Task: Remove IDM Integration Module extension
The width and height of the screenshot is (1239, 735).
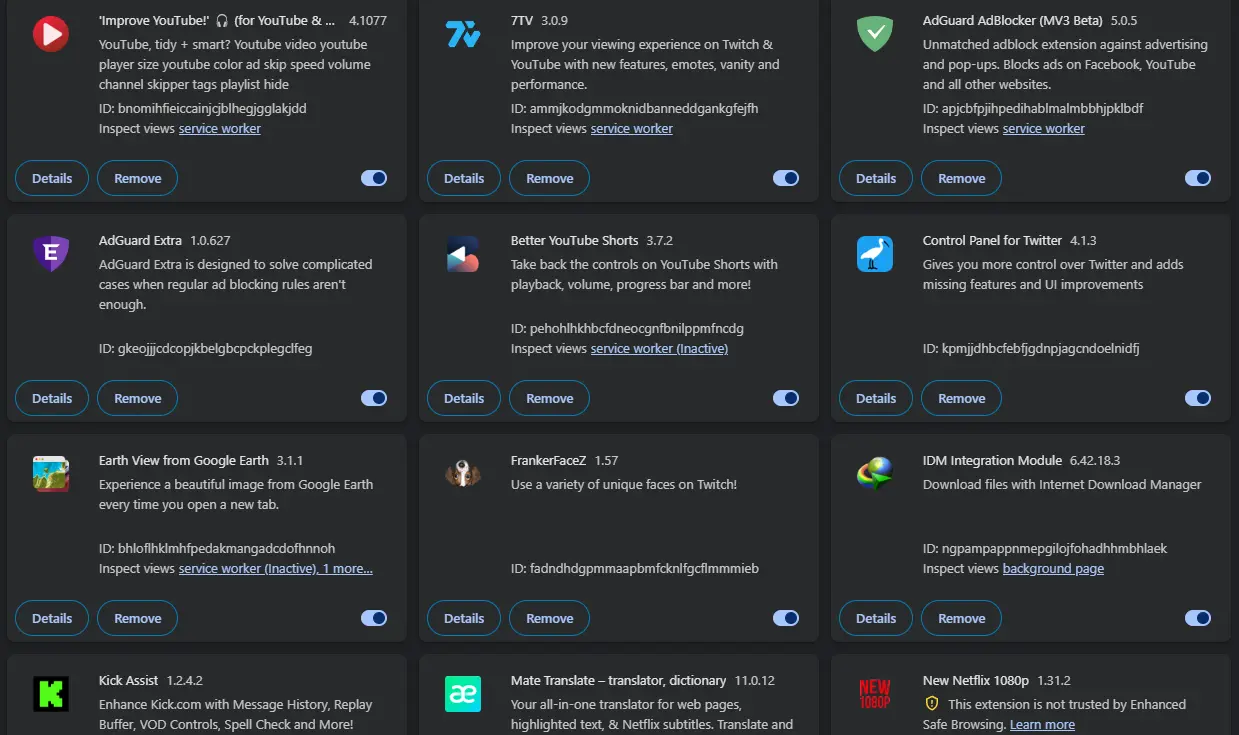Action: click(x=961, y=618)
